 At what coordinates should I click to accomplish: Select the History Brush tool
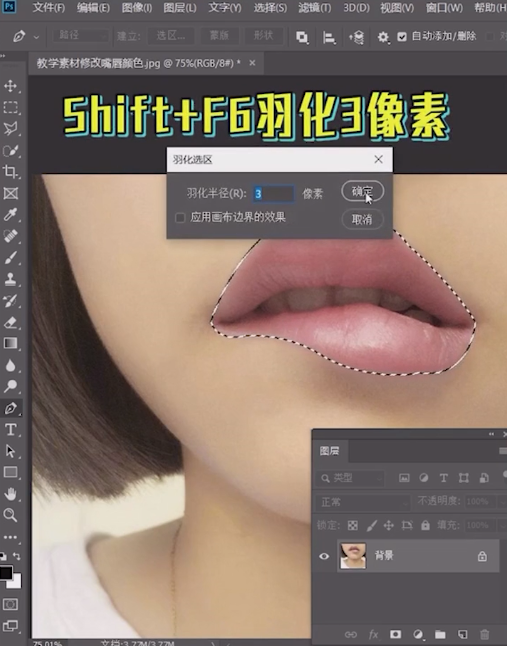[11, 301]
